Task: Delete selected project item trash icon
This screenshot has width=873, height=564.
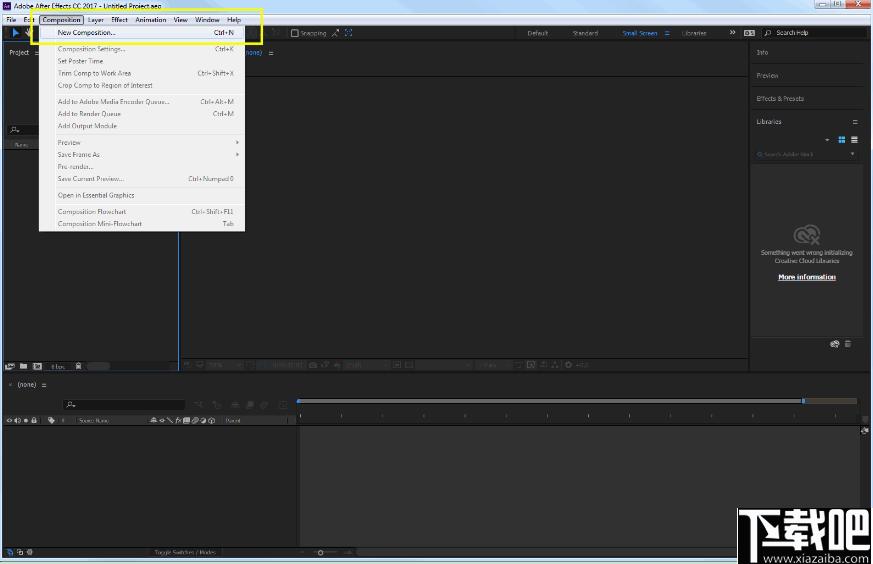Action: [79, 366]
